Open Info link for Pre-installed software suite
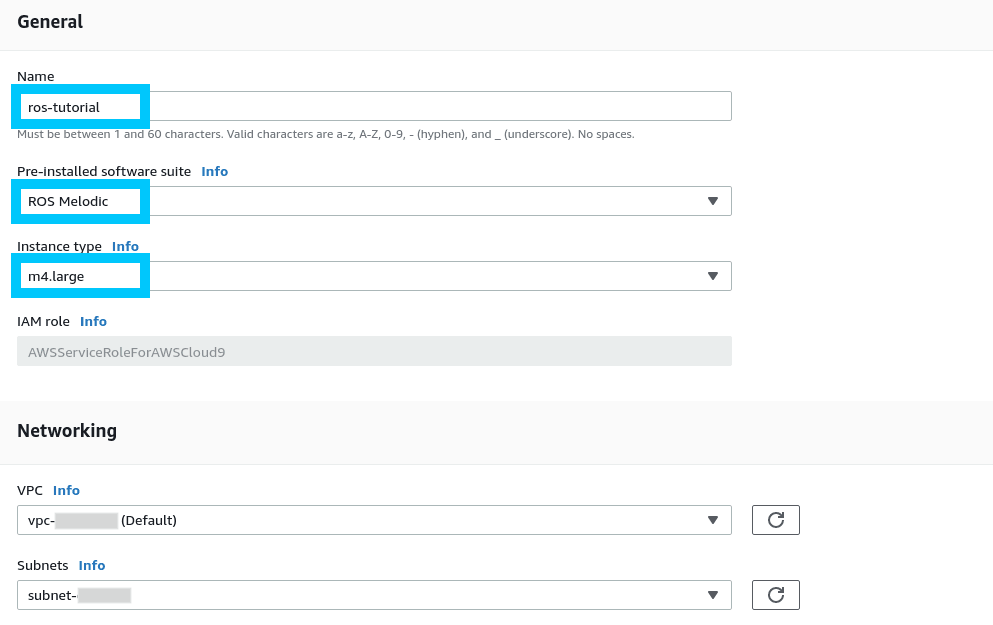Screen dimensions: 993x625 214,171
